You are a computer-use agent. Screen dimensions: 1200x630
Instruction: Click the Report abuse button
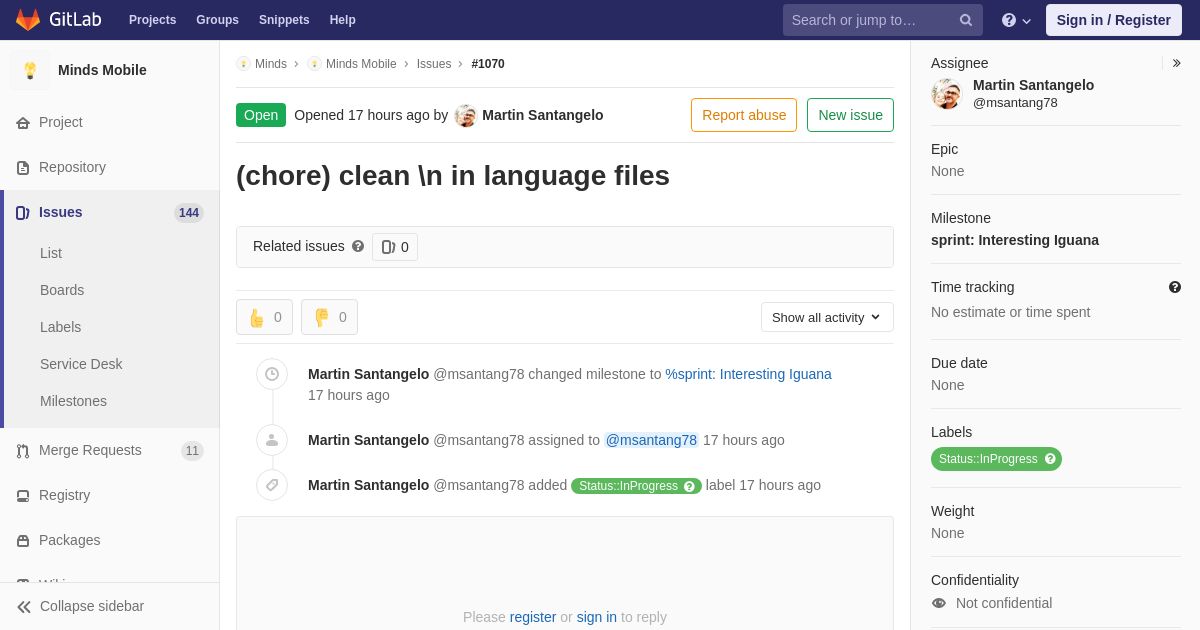pos(744,115)
